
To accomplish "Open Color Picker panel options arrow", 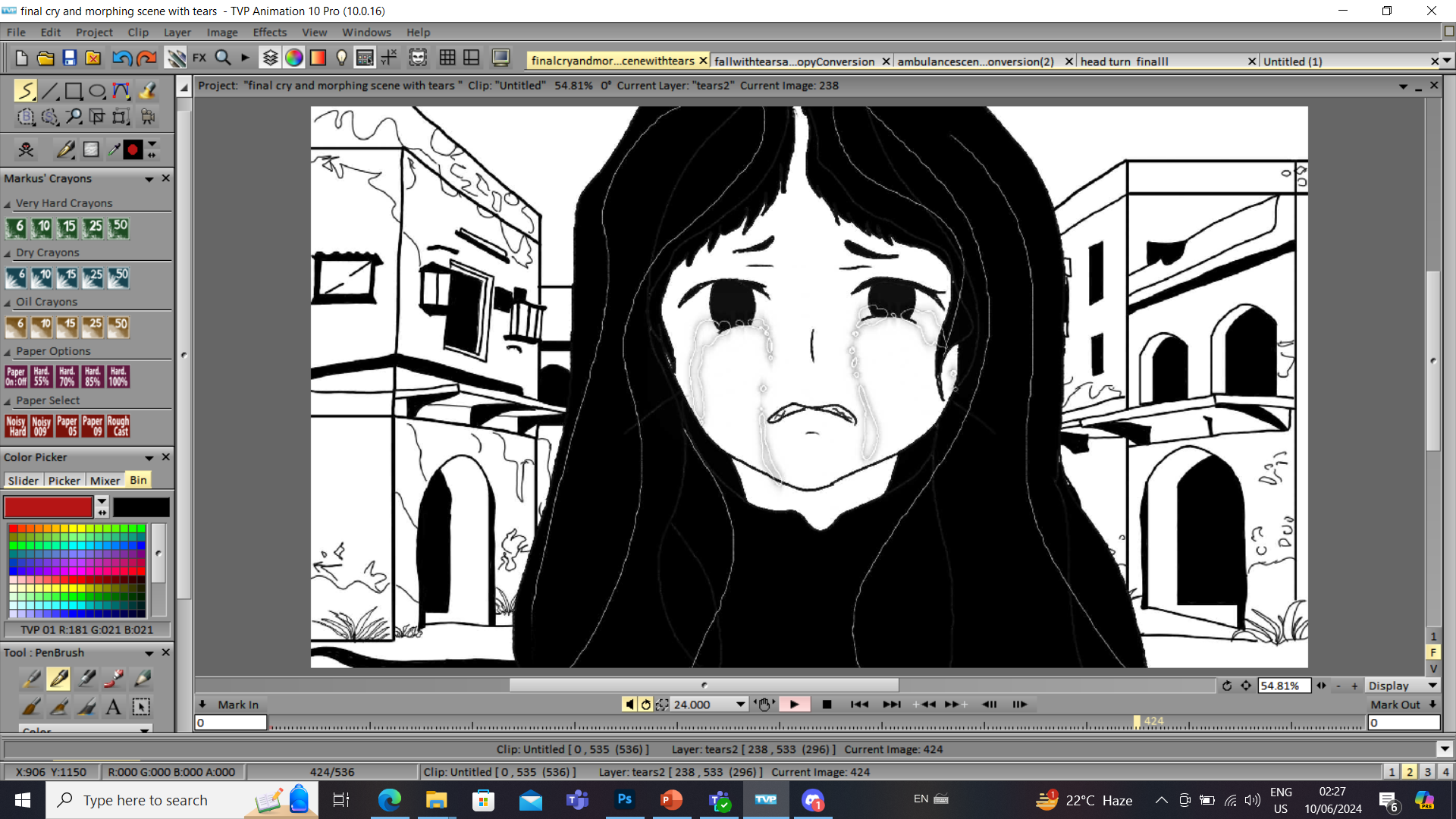I will (x=149, y=458).
